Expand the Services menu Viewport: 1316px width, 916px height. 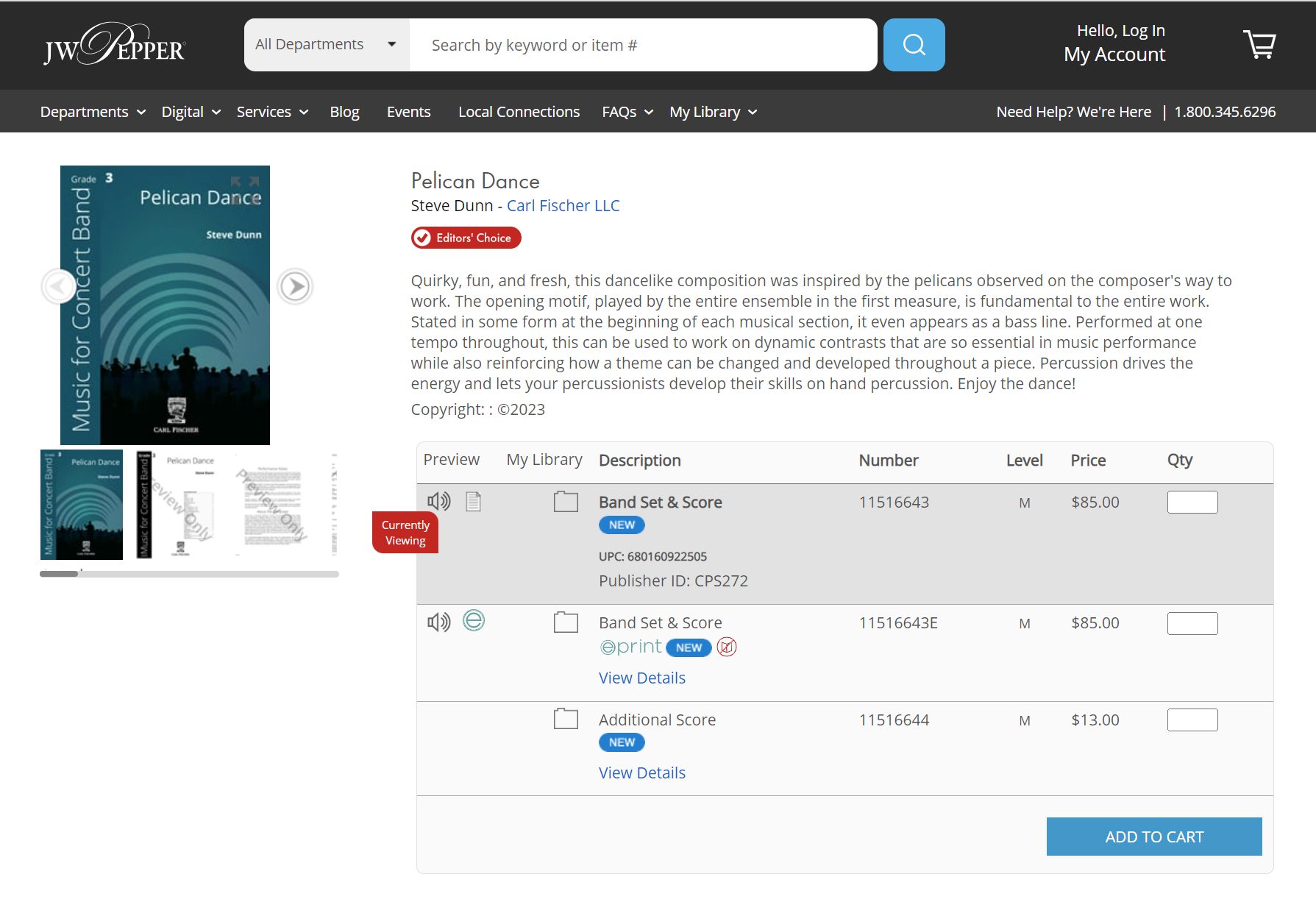tap(272, 112)
